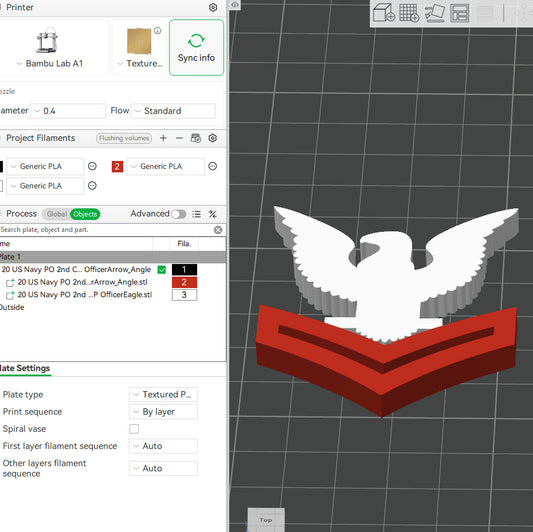Viewport: 533px width, 532px height.
Task: Edit third Generic PLA filament preset
Action: coord(92,186)
